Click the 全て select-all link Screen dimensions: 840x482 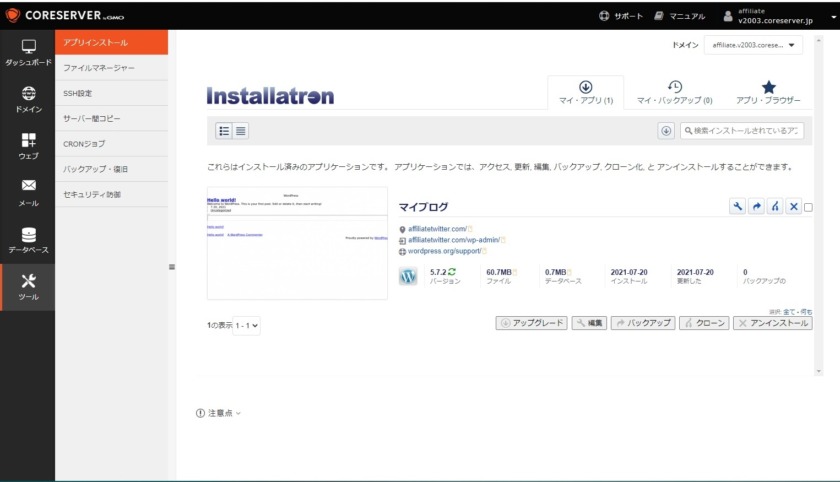point(789,312)
